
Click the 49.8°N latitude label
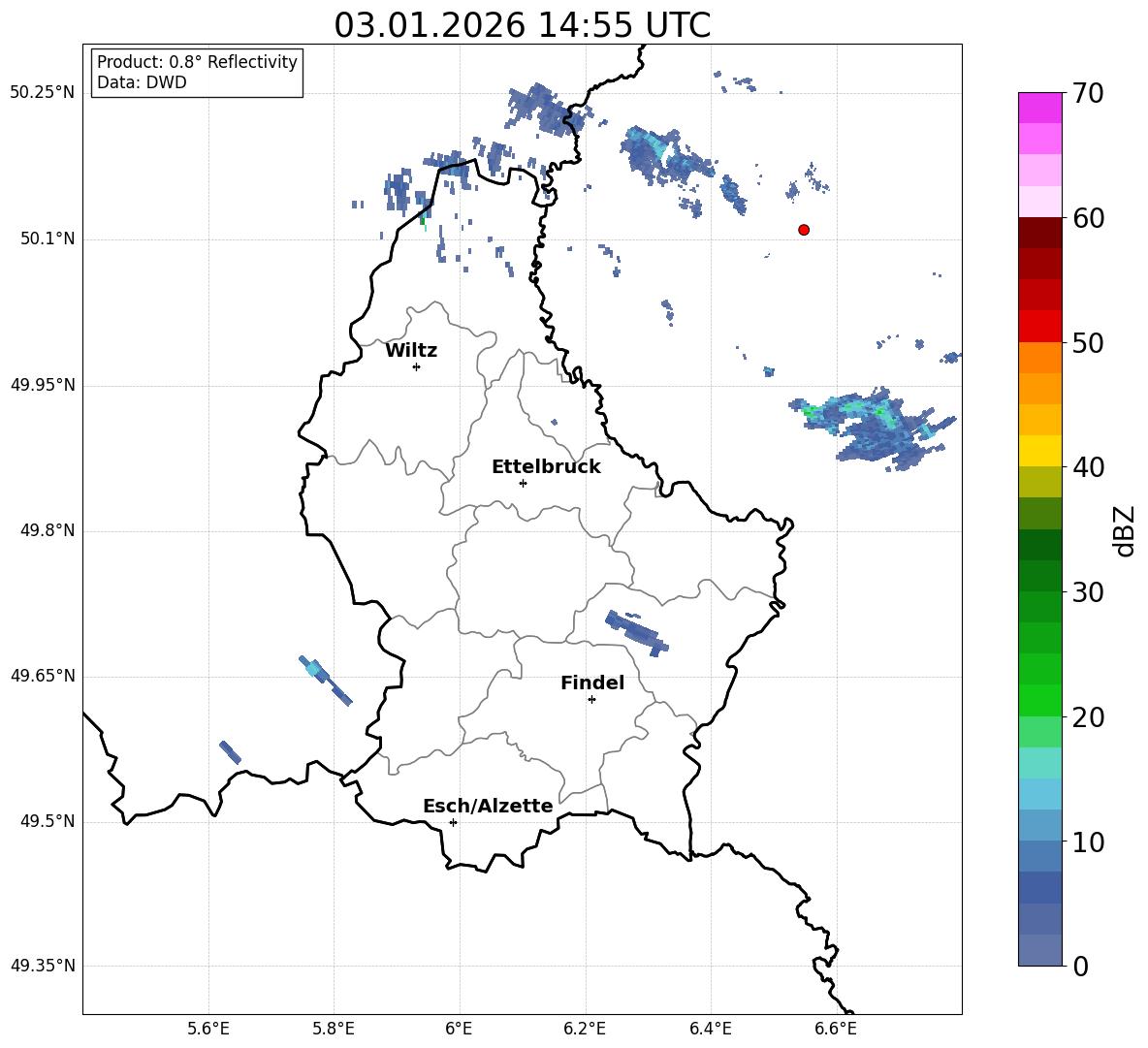48,530
